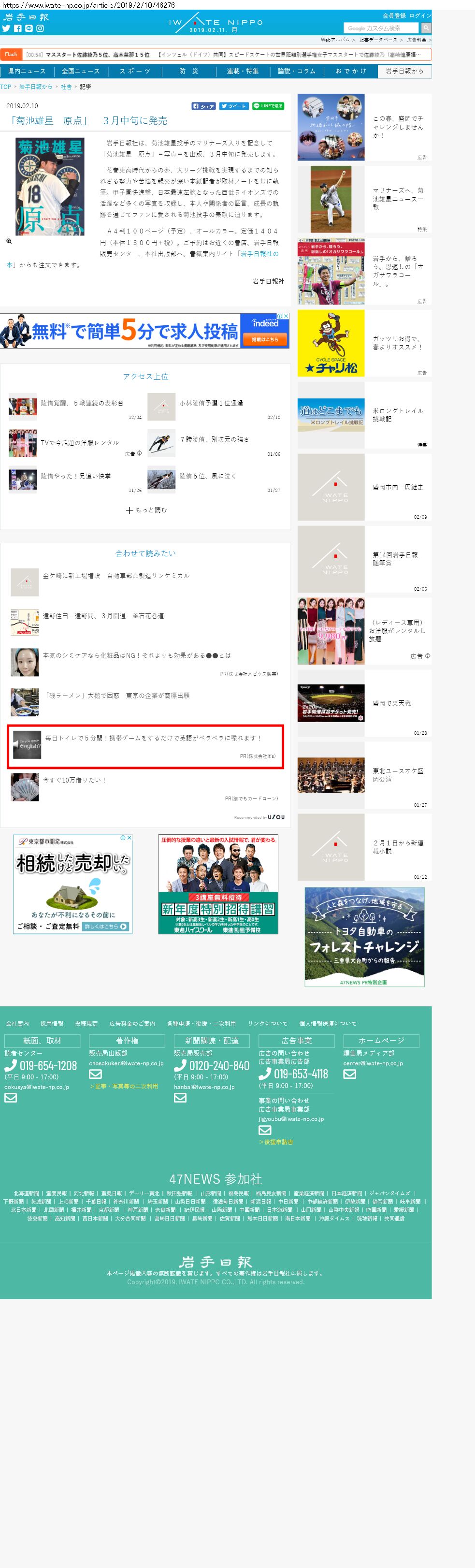Screen dimensions: 475x1568
Task: Close the indeed banner ad
Action: [x=286, y=316]
